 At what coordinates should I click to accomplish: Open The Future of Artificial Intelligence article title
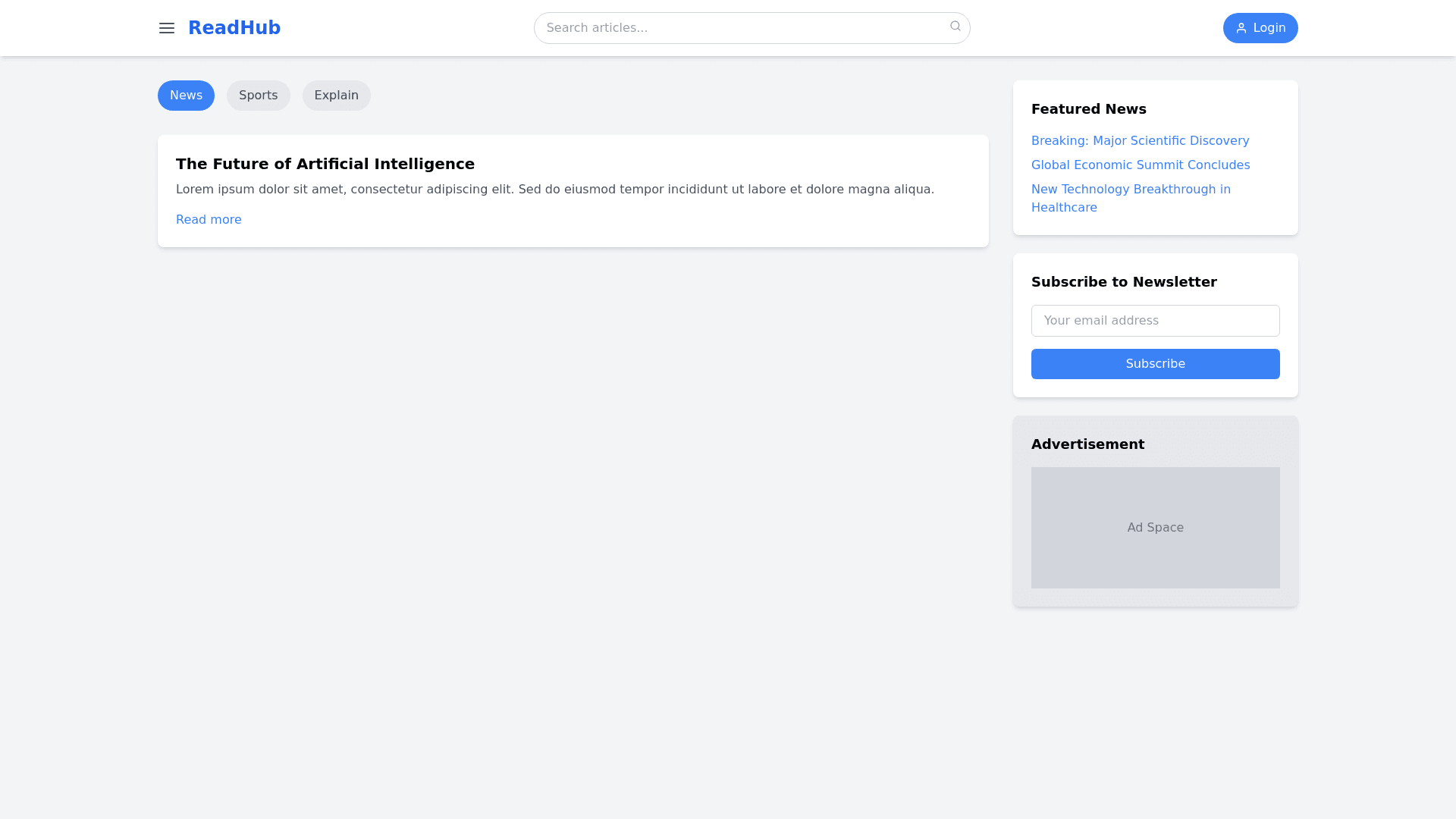click(325, 164)
